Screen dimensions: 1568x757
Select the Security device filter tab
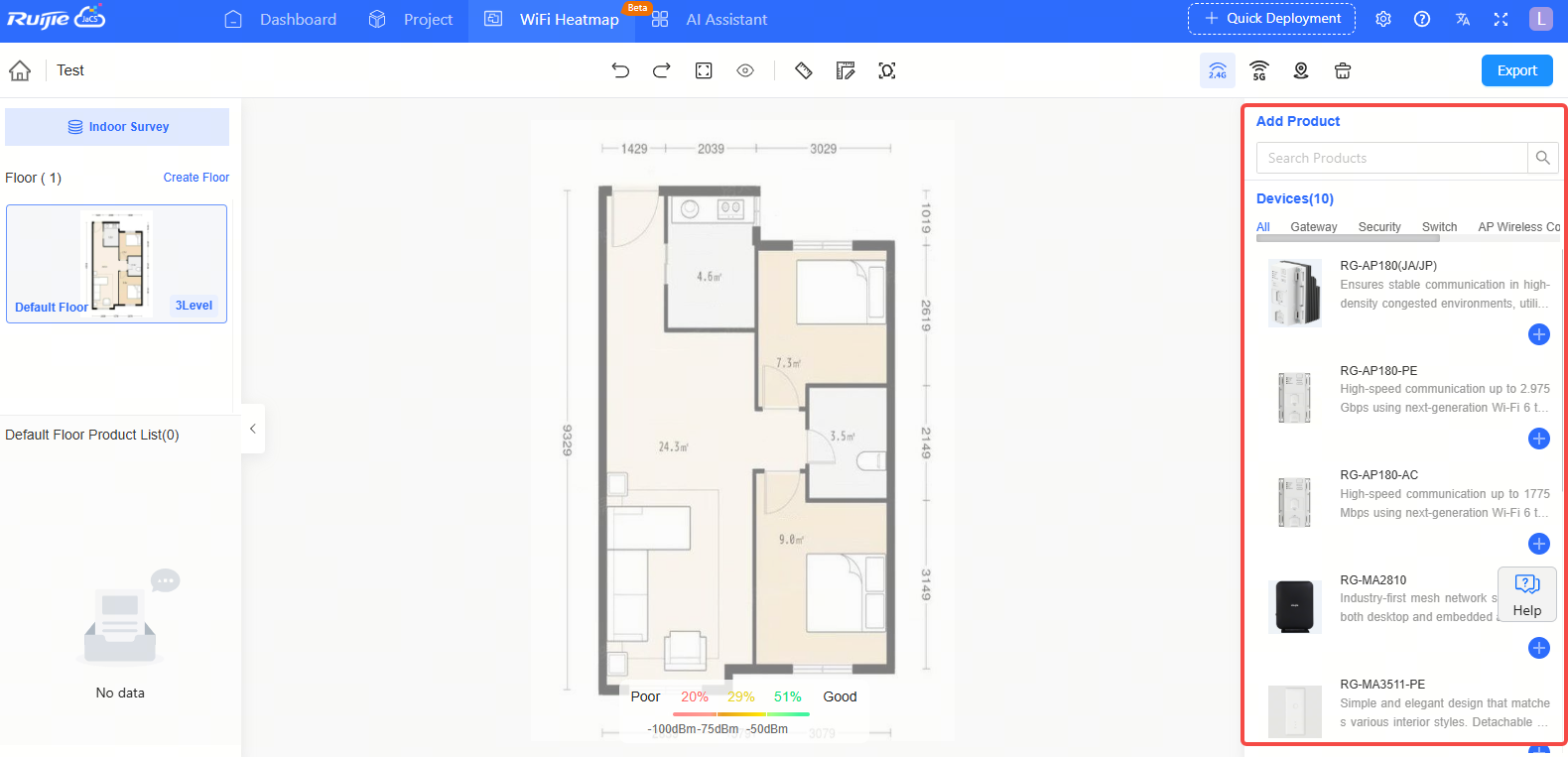click(1379, 227)
